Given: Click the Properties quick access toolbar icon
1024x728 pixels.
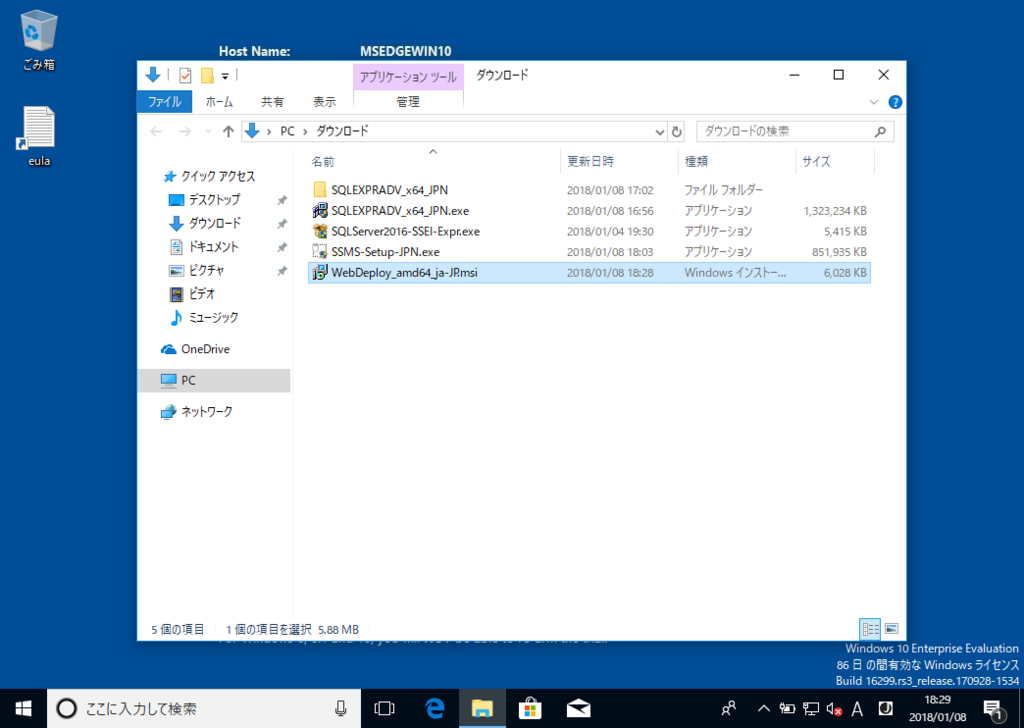Looking at the screenshot, I should [x=185, y=76].
